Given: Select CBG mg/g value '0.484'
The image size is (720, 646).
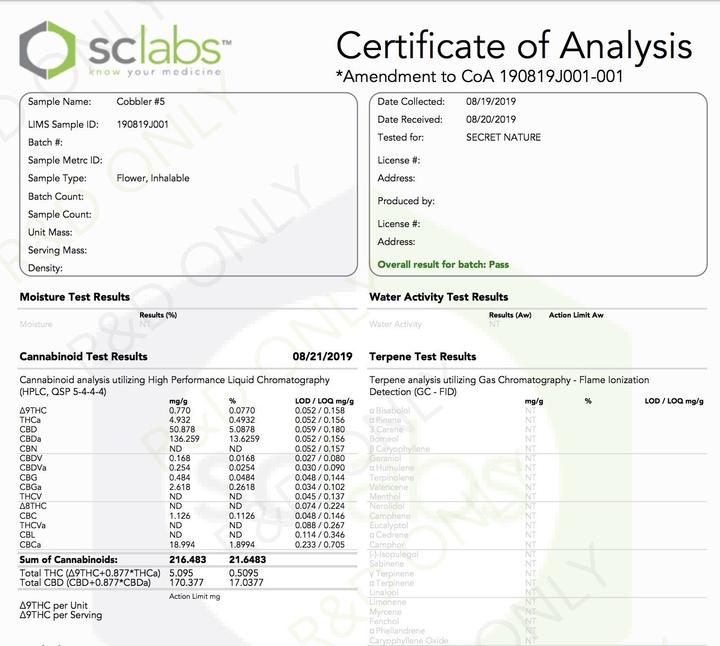Looking at the screenshot, I should [180, 477].
